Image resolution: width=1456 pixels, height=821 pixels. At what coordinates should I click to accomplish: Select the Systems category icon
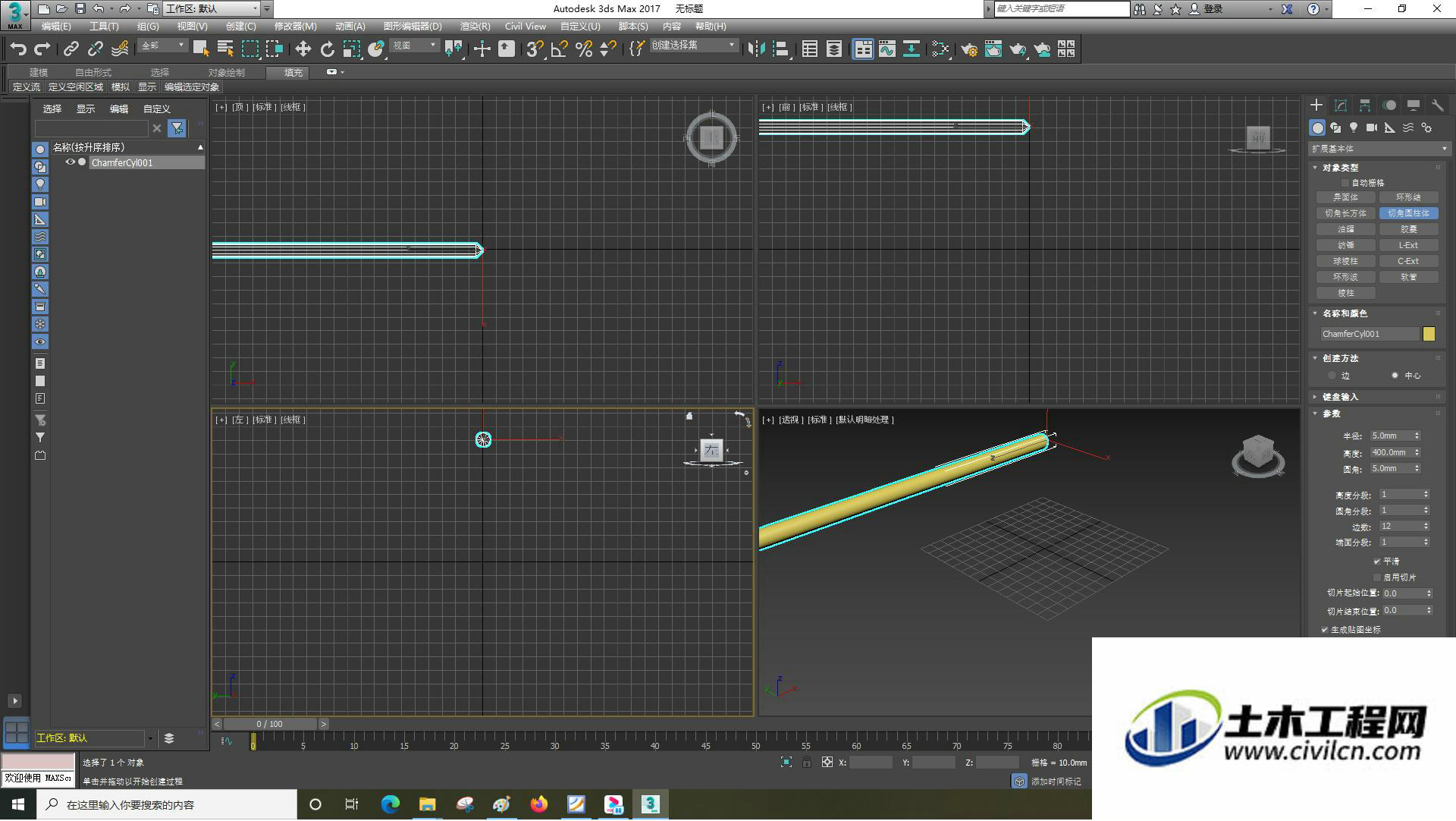pyautogui.click(x=1426, y=128)
